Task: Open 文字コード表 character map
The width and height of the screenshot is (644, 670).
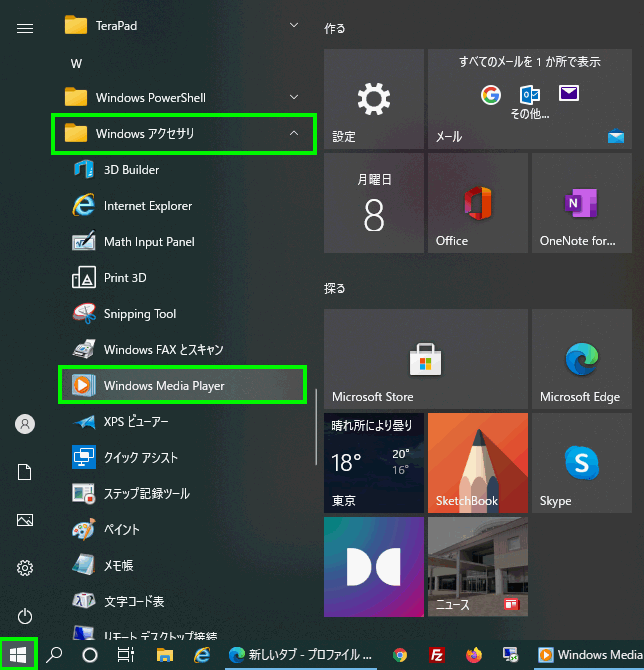Action: 182,601
